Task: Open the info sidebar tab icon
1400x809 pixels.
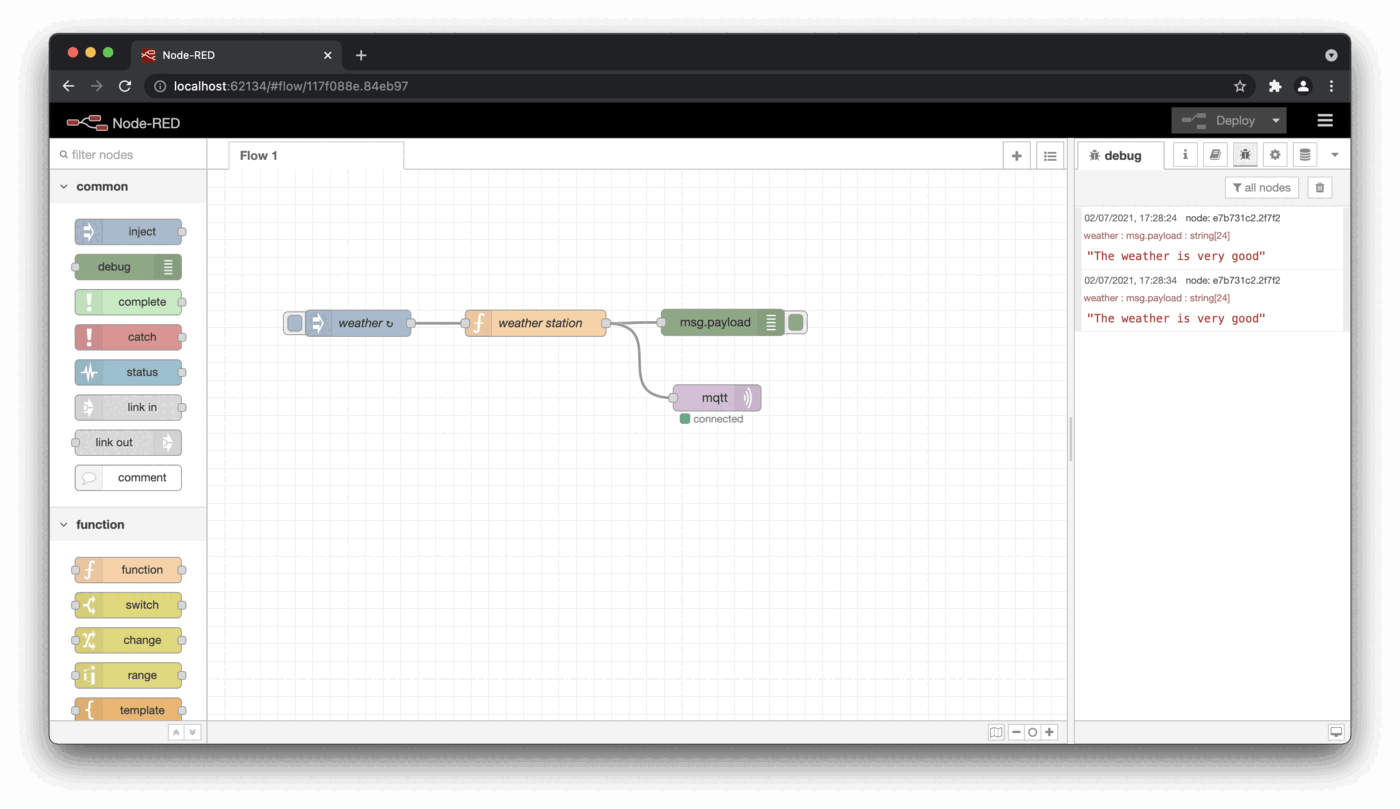Action: [x=1185, y=155]
